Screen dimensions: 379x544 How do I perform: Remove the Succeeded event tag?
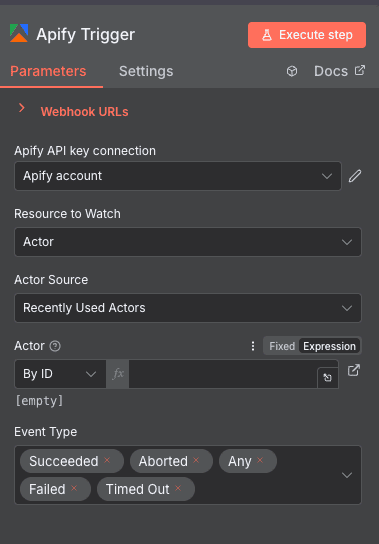click(107, 460)
